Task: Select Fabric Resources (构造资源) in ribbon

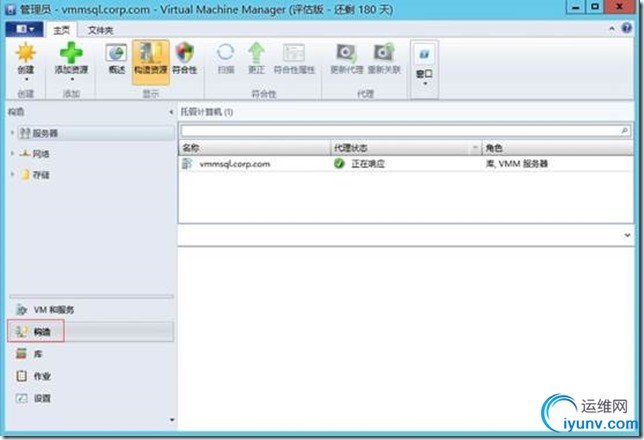Action: point(151,62)
